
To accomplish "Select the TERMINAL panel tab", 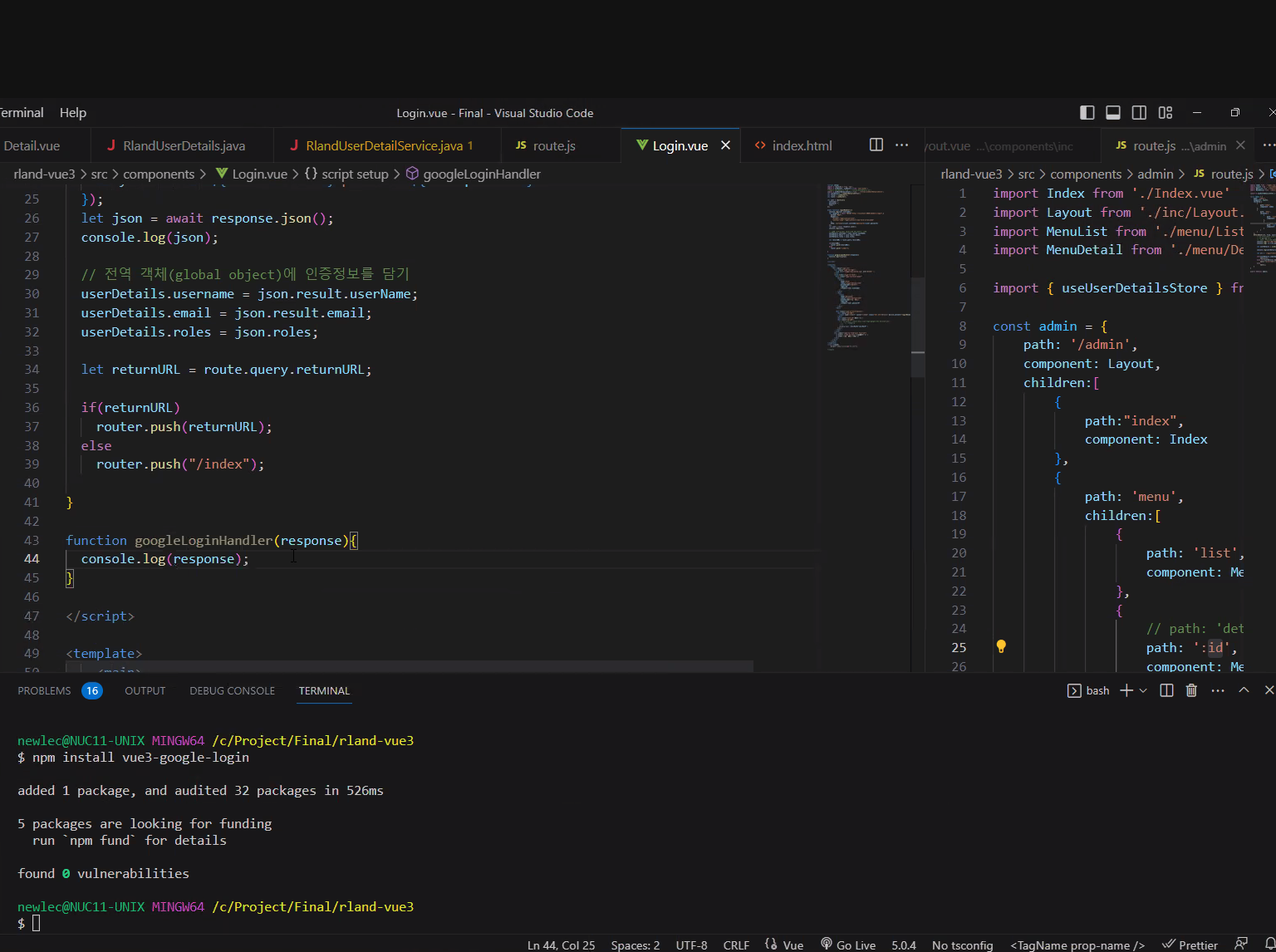I will [x=324, y=690].
